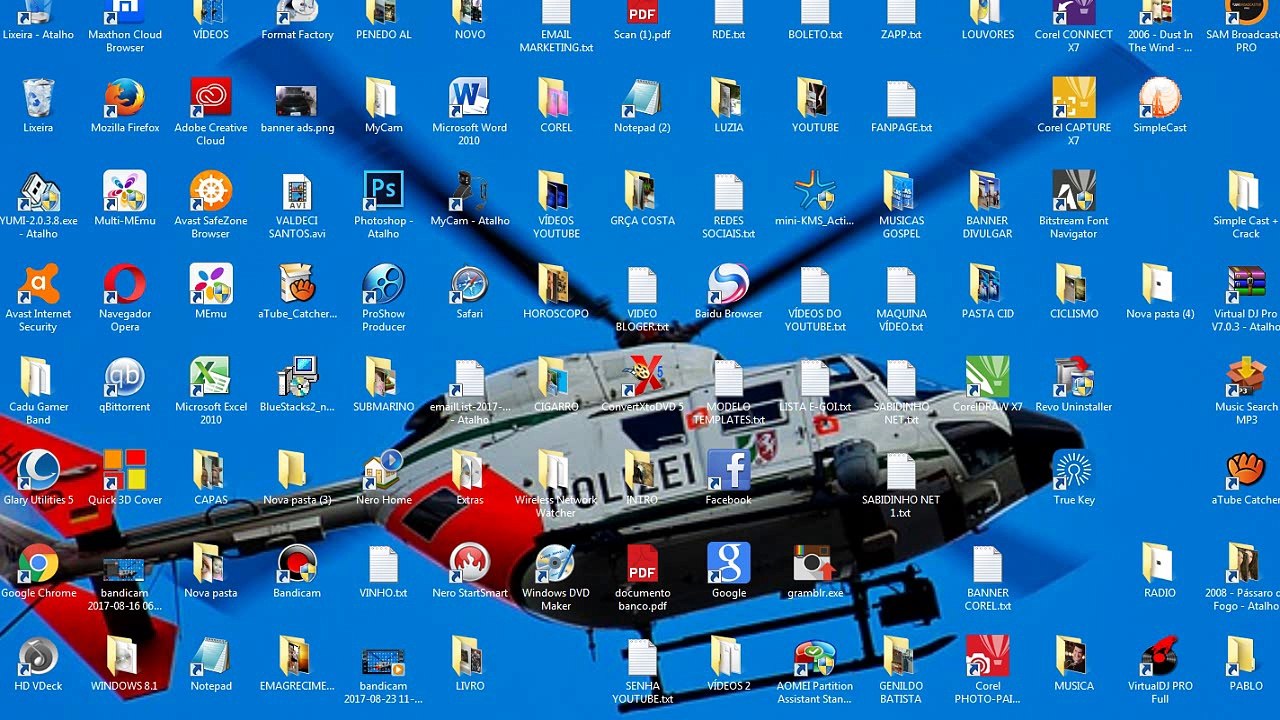
Task: Launch Music Search MP3
Action: (x=1246, y=378)
